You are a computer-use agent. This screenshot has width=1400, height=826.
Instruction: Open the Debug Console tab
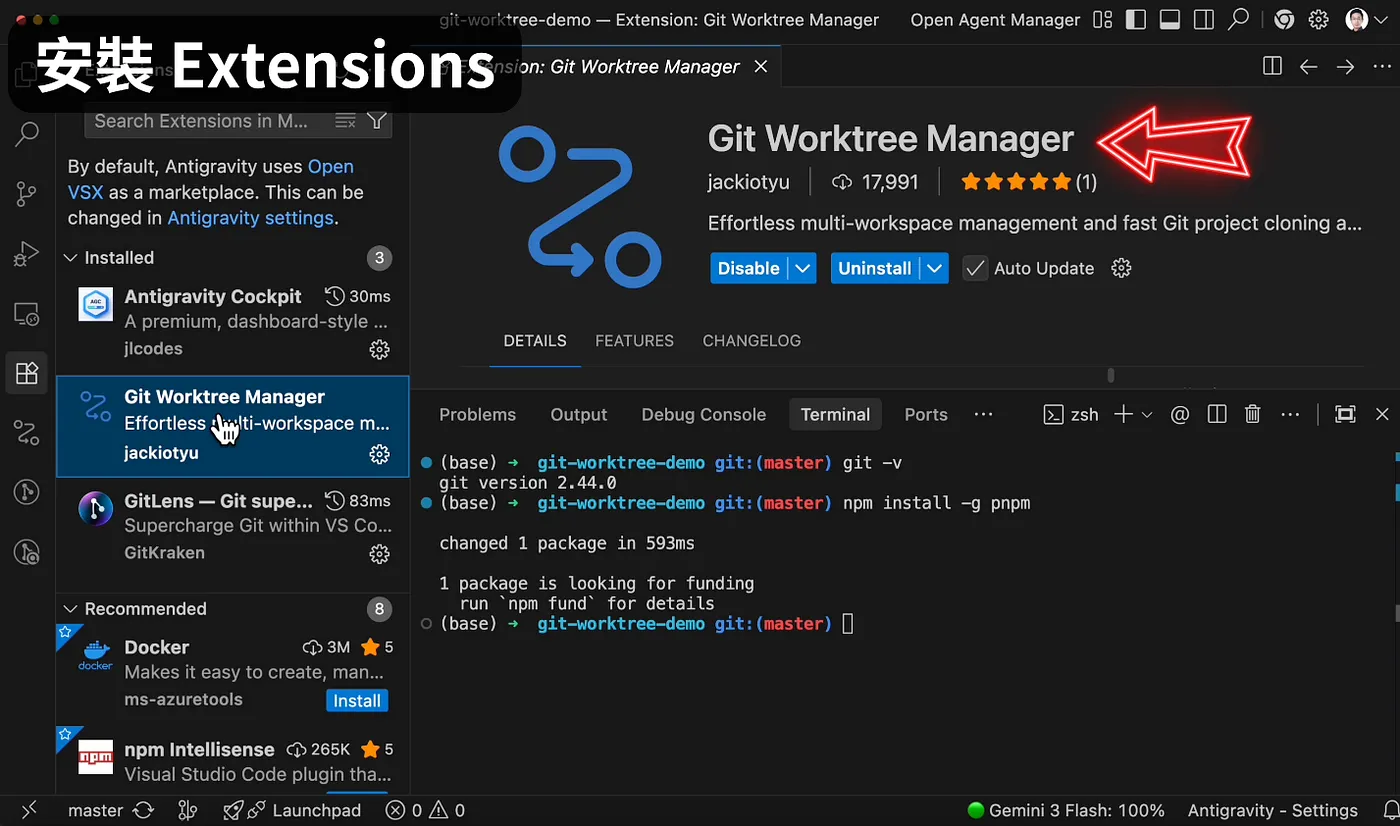pos(703,414)
